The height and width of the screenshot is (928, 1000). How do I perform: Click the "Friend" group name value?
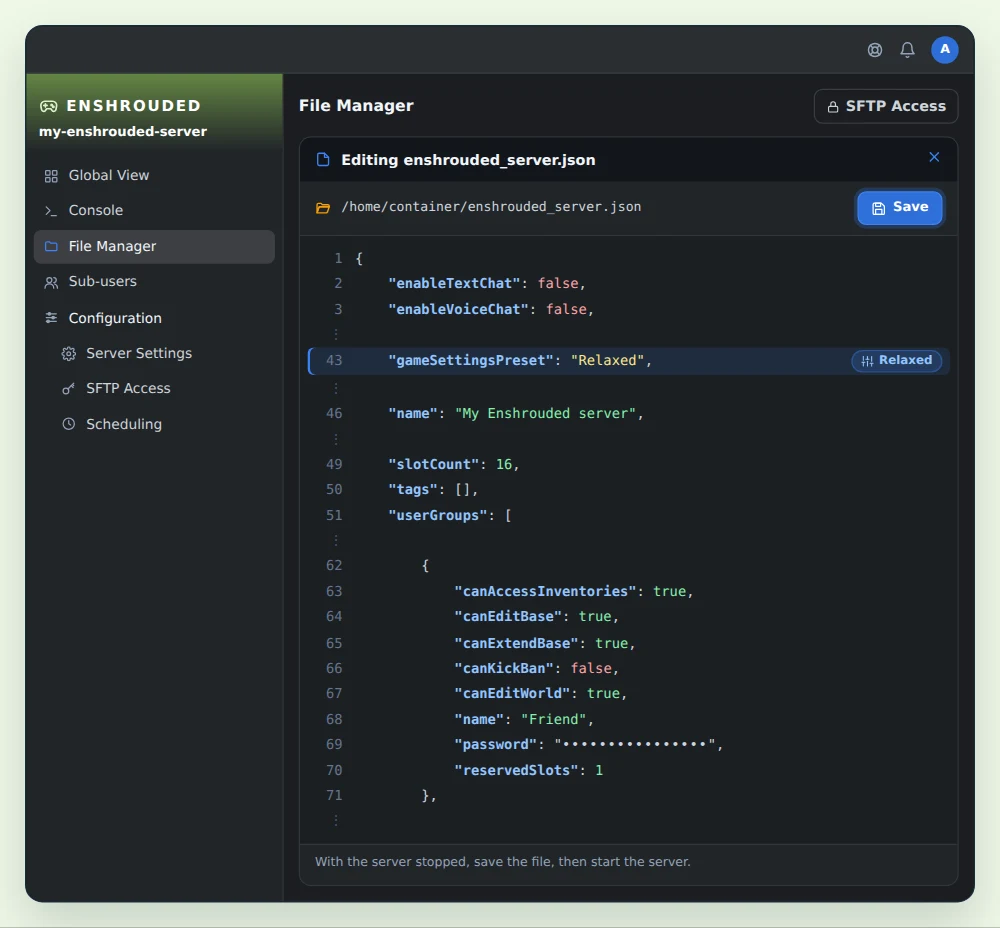click(554, 719)
